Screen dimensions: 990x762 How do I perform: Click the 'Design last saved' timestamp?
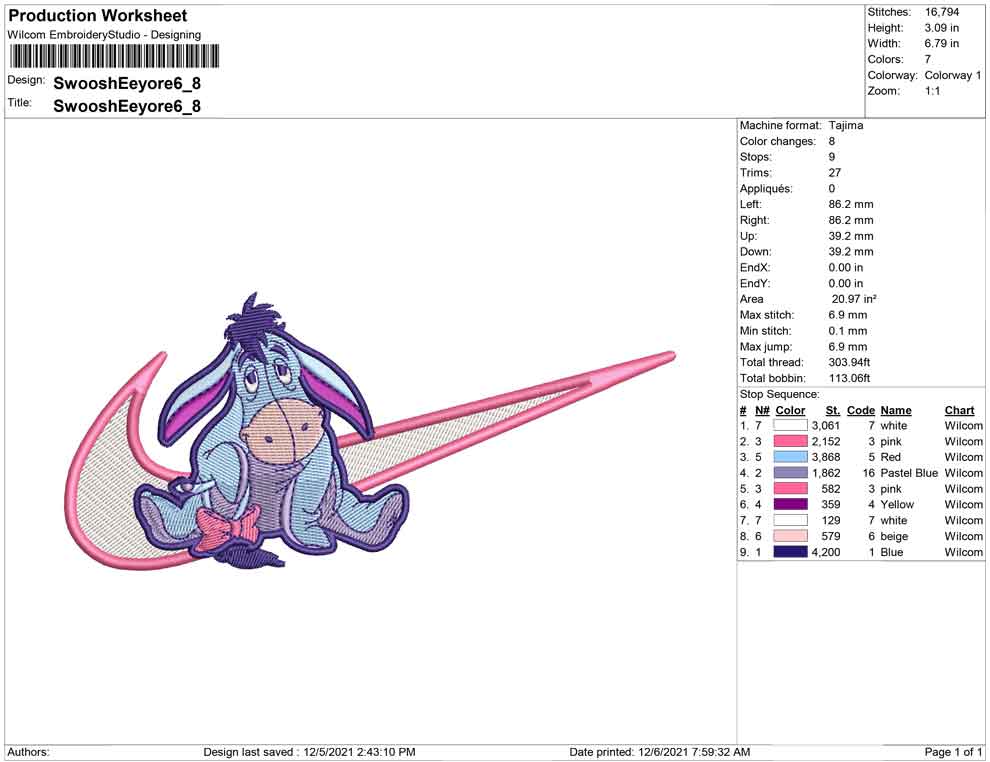(x=309, y=752)
